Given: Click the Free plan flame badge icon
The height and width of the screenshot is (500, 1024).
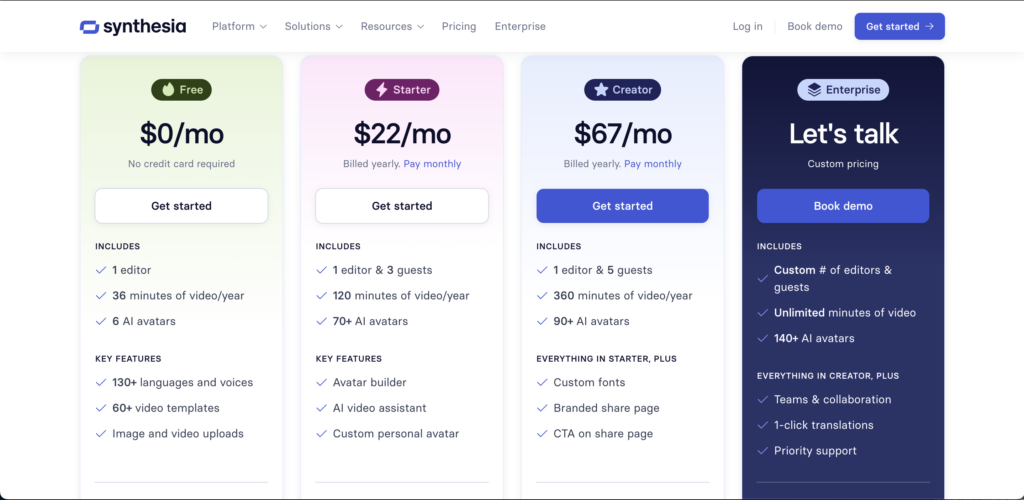Looking at the screenshot, I should (x=166, y=90).
